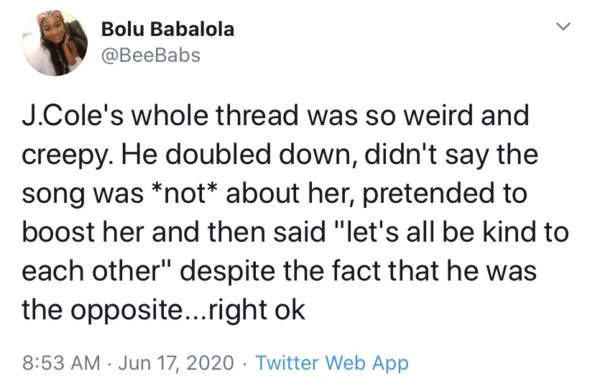
Task: Click the word "opposite" in the last line
Action: click(127, 311)
